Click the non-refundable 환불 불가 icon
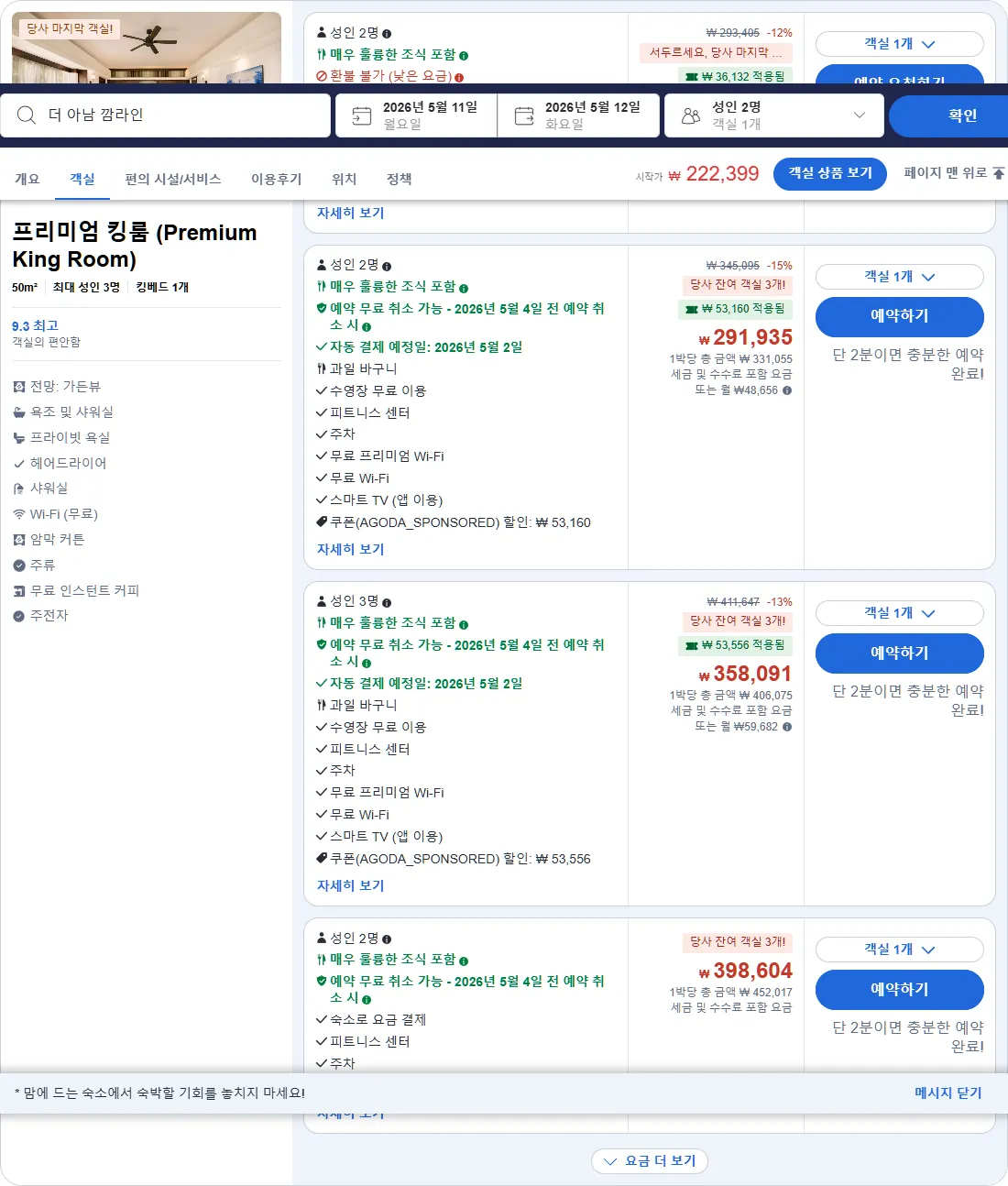This screenshot has width=1008, height=1186. tap(322, 76)
